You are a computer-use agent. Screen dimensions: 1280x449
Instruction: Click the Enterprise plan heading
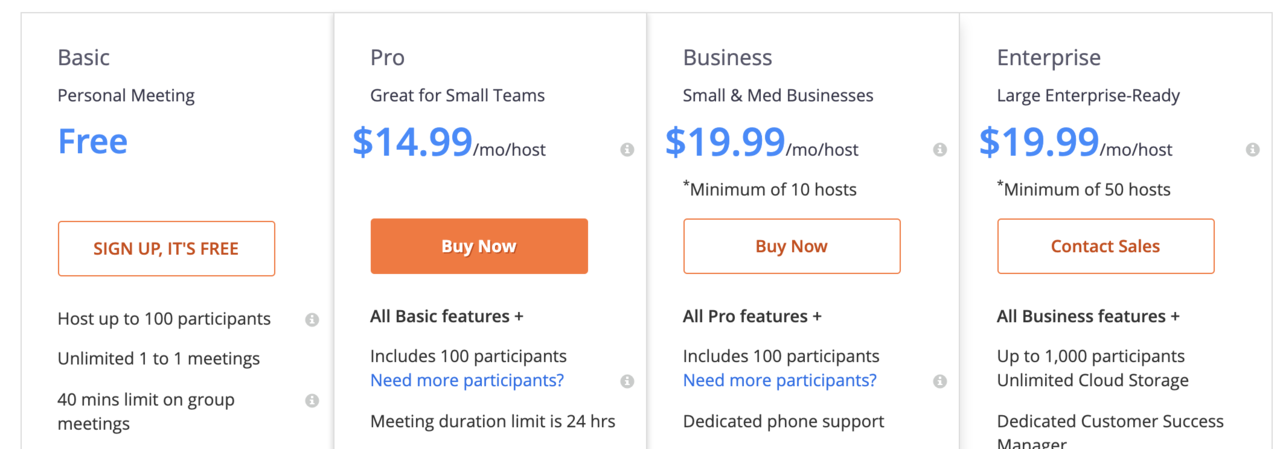coord(1048,57)
